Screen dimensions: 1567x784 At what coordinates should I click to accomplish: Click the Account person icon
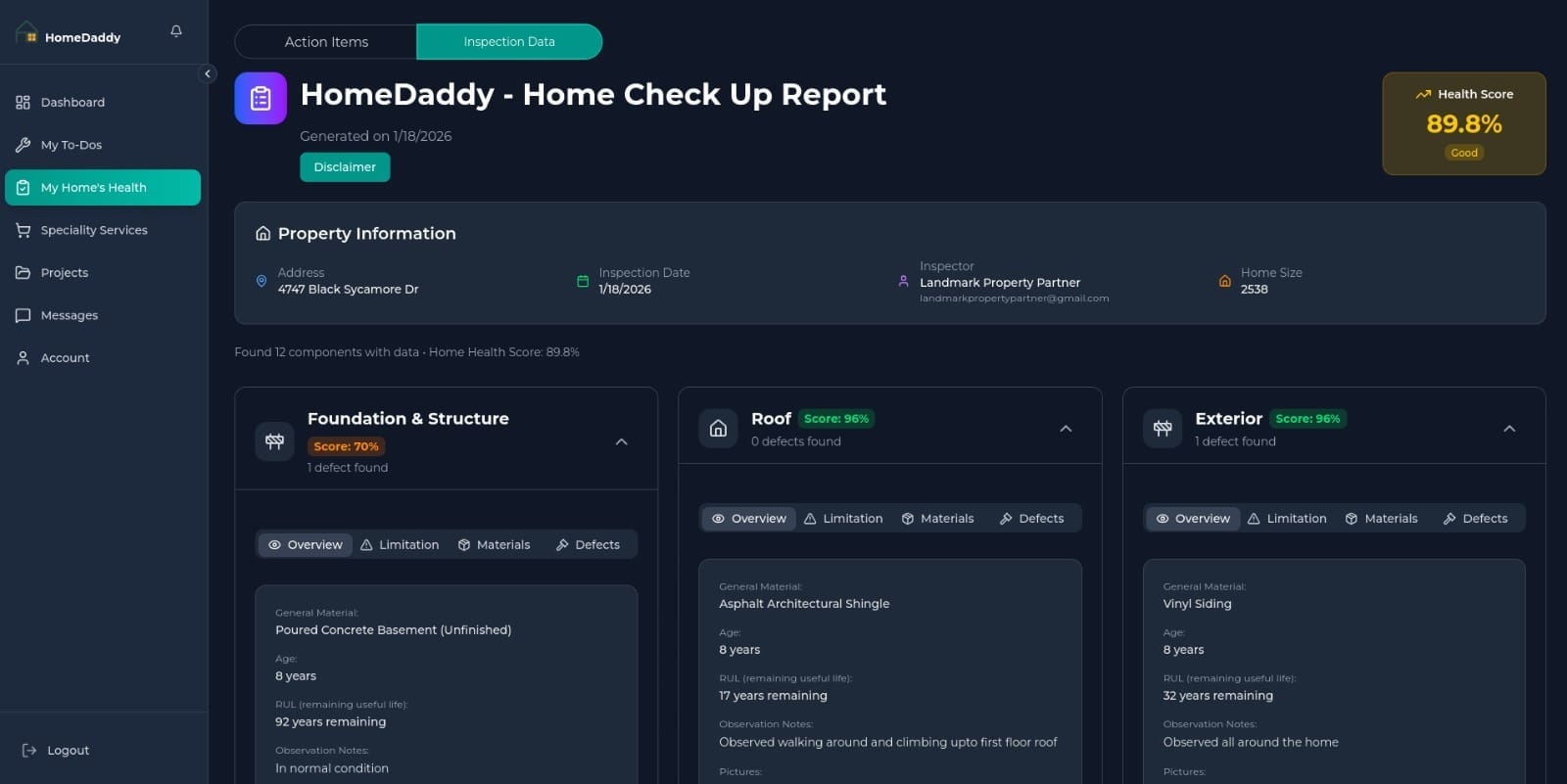(23, 357)
